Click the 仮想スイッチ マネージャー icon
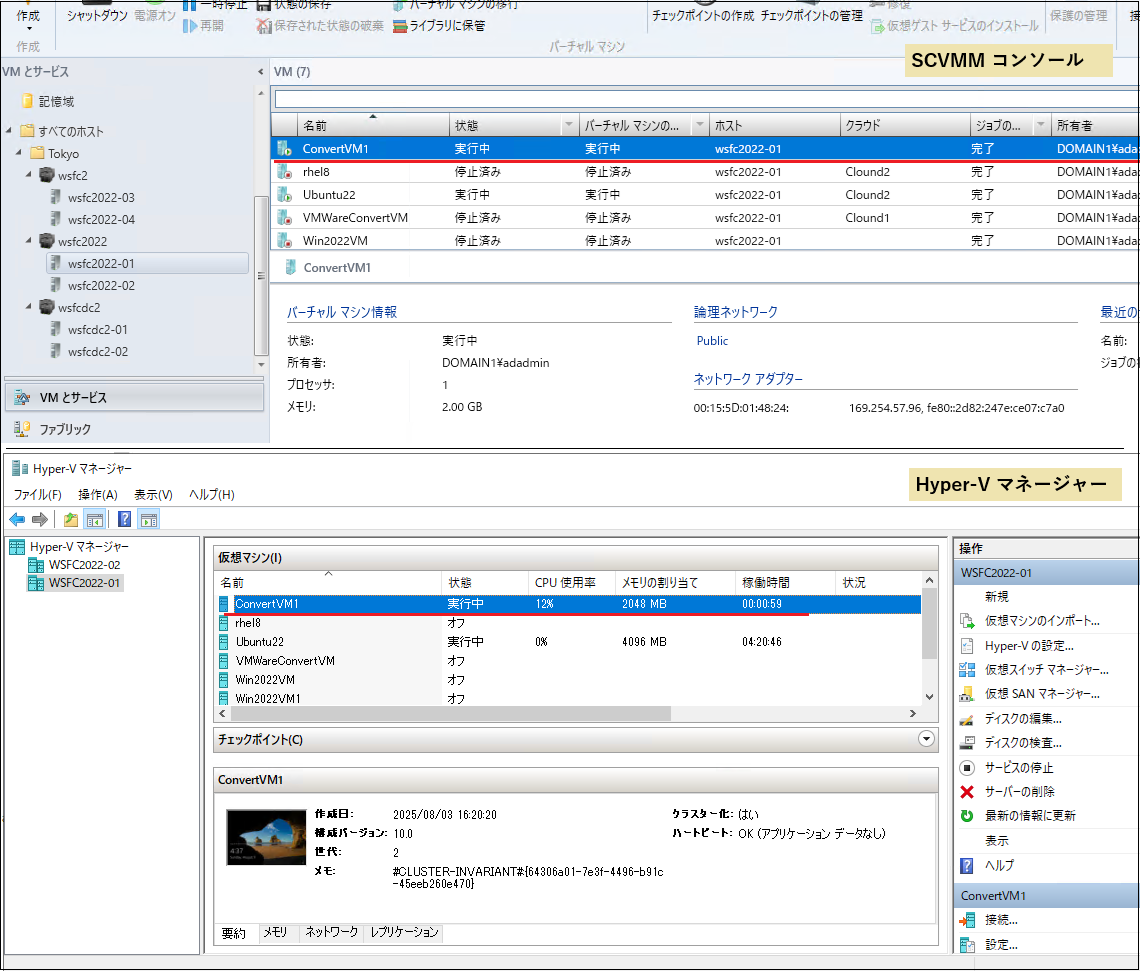The width and height of the screenshot is (1140, 971). (967, 669)
